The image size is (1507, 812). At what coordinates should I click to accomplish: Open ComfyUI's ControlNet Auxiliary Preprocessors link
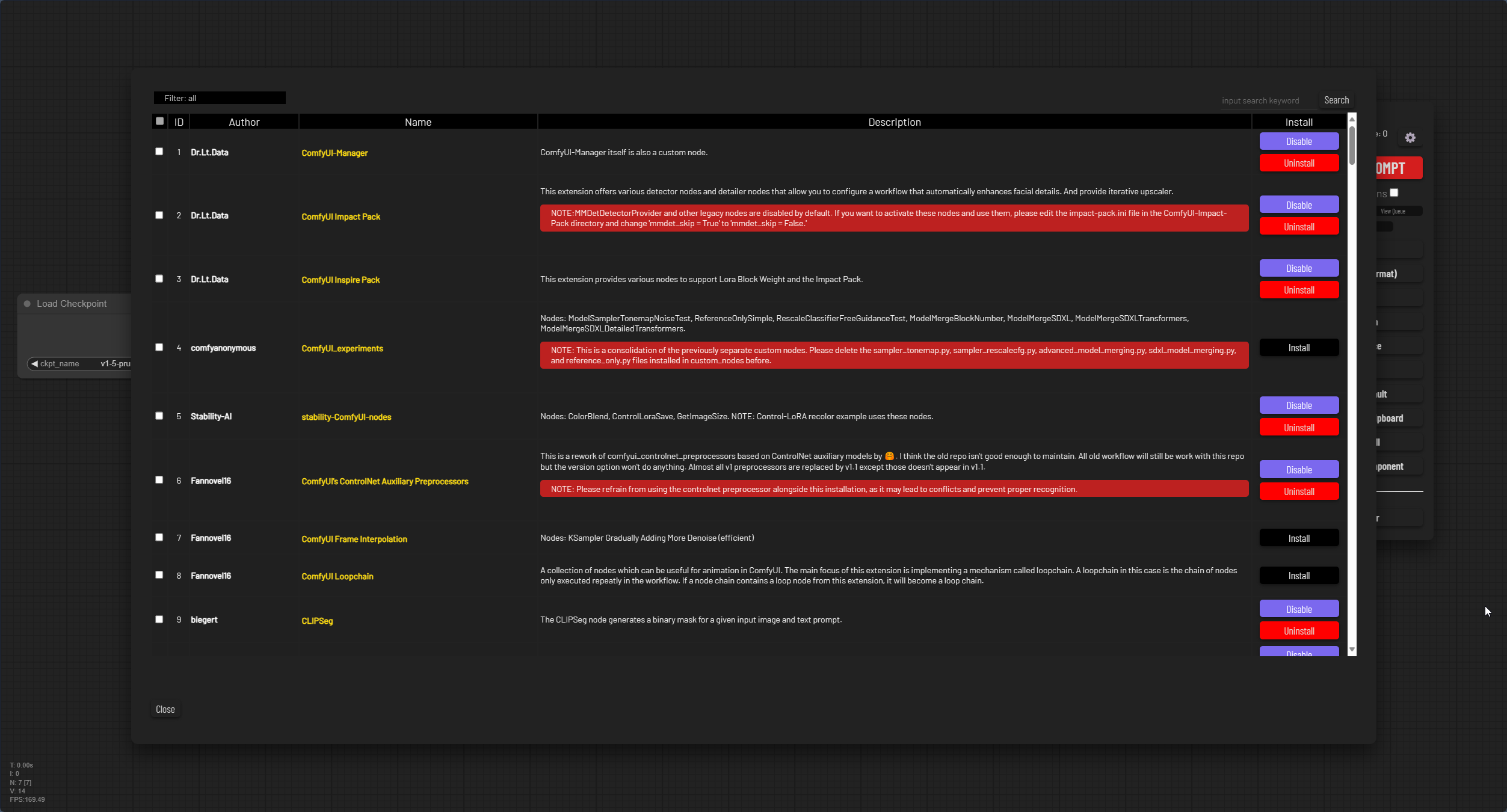[x=384, y=481]
